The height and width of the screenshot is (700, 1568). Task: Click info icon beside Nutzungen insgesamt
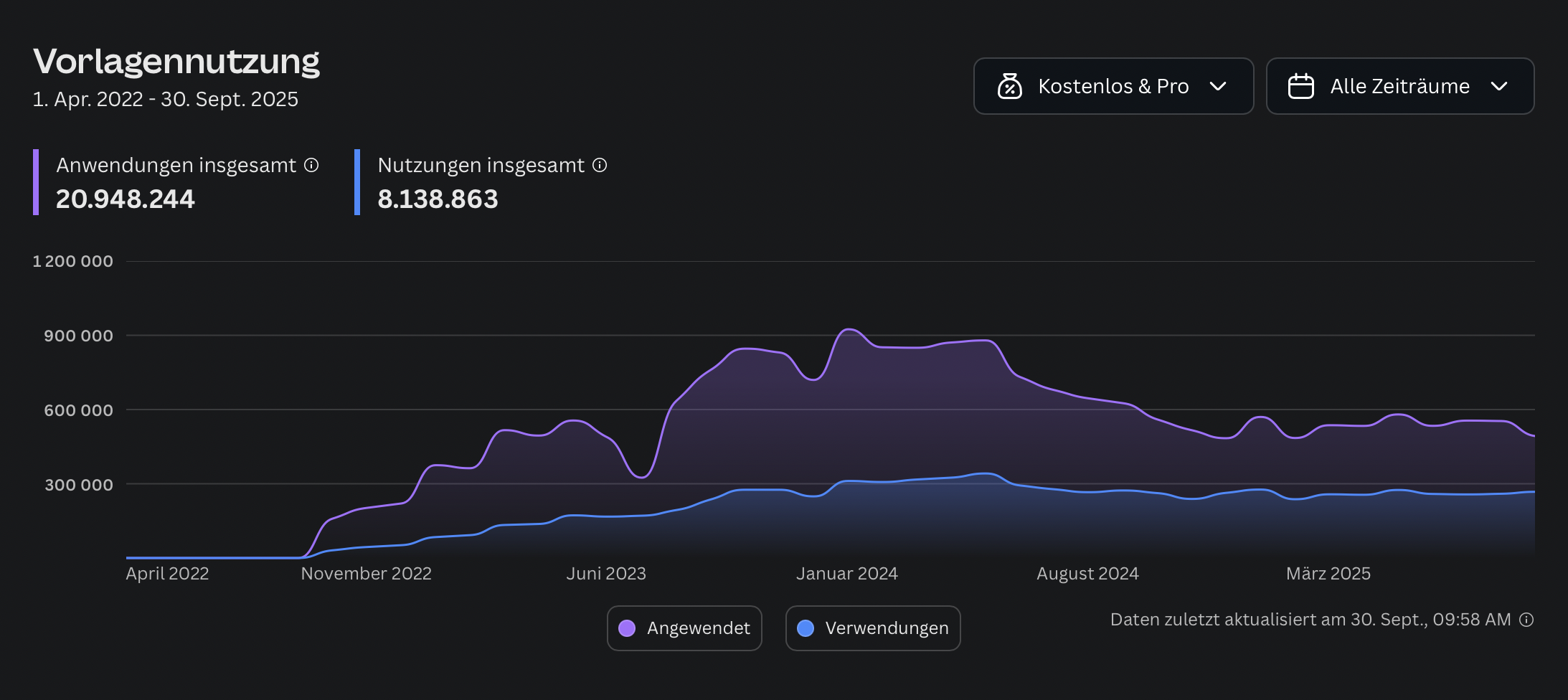(600, 165)
